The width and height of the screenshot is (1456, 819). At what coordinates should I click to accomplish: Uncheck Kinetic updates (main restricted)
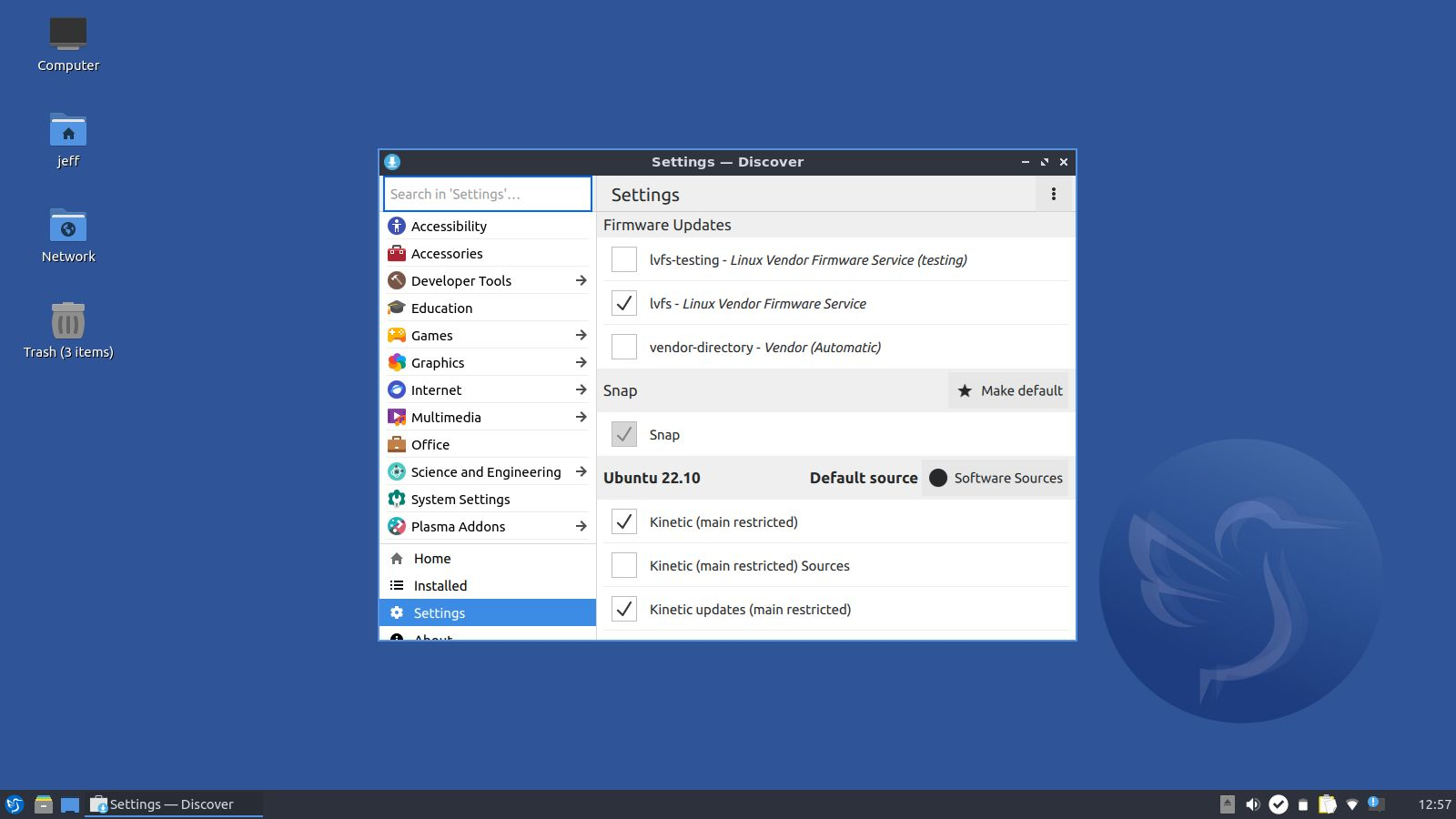pos(624,609)
